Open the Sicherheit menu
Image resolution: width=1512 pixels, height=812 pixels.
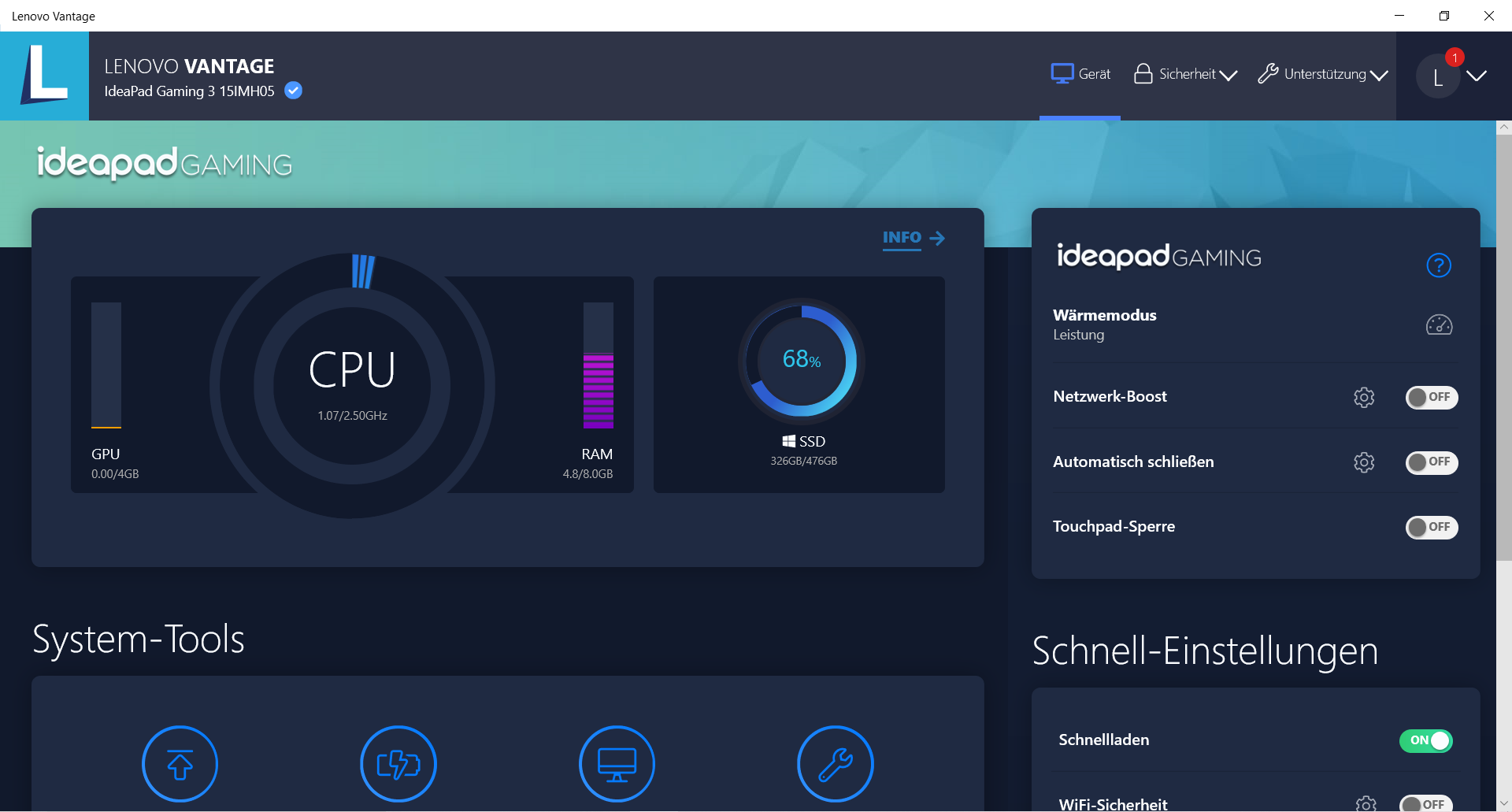tap(1185, 74)
